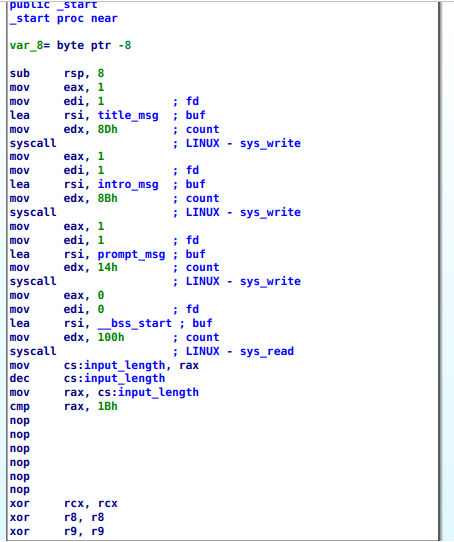
Task: Select the 'sub rsp, 8' instruction
Action: (x=57, y=74)
